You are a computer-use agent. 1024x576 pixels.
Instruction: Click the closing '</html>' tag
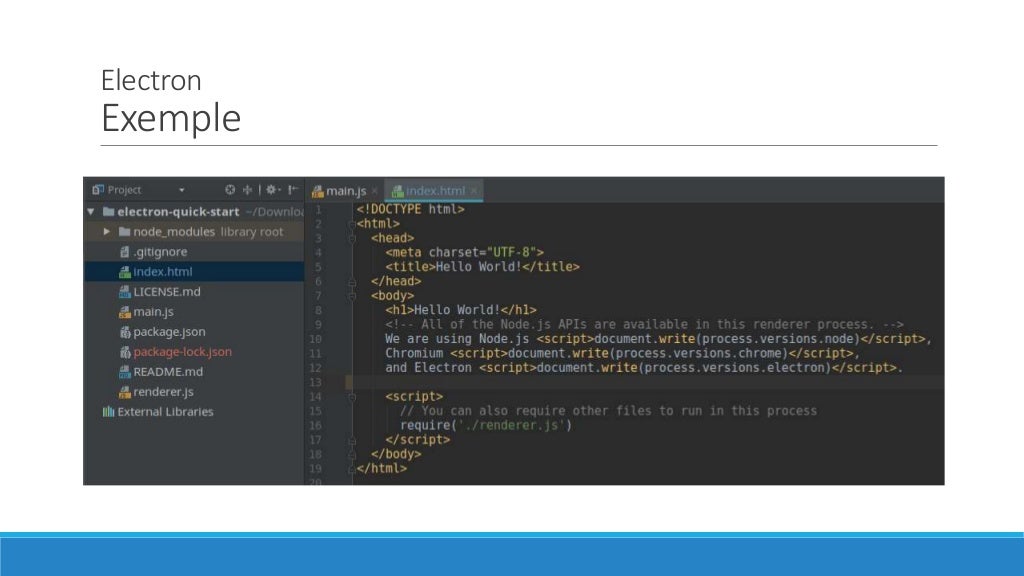(381, 468)
